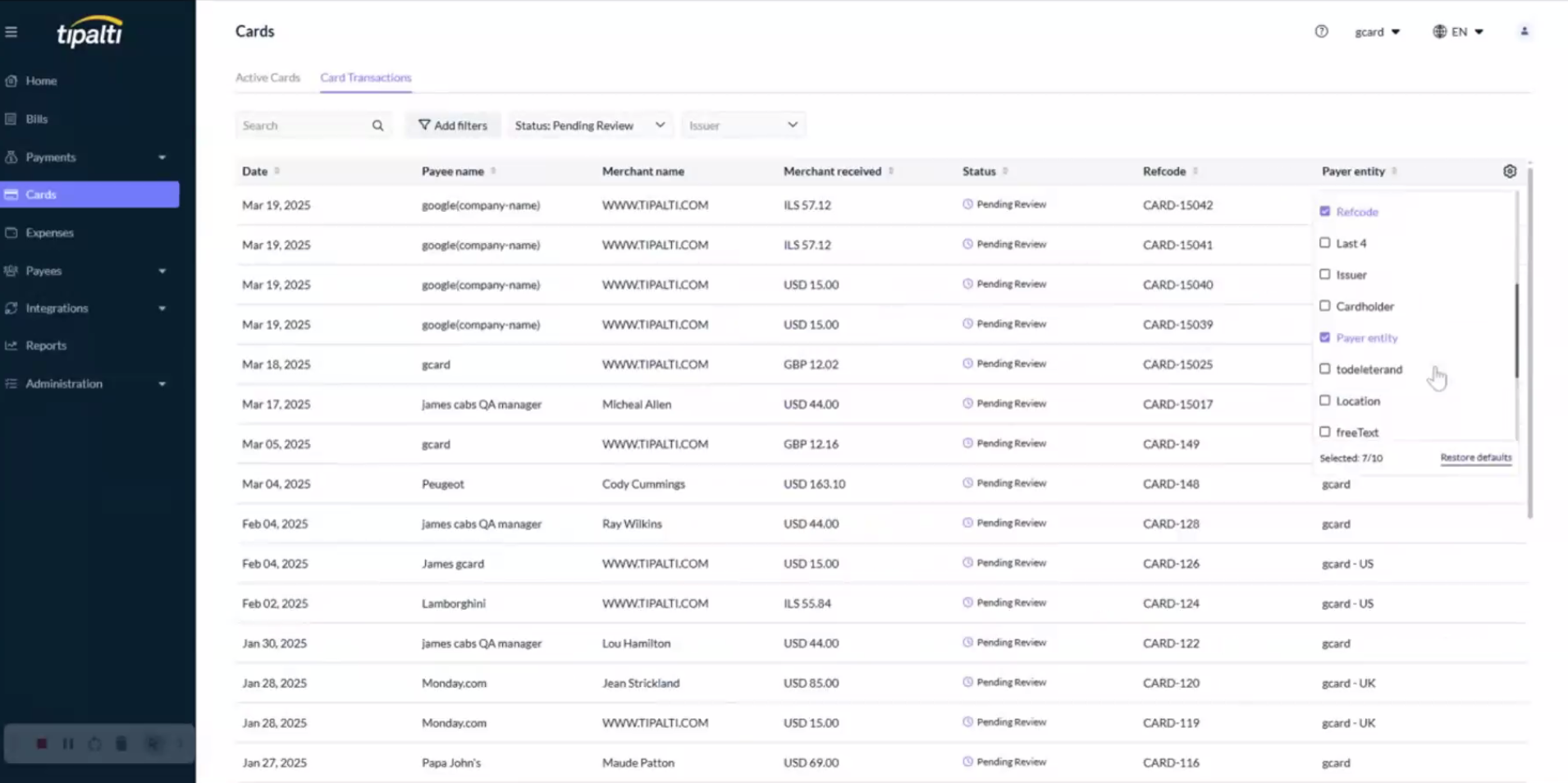The image size is (1568, 783).
Task: Click the Expenses sidebar icon
Action: coord(11,232)
